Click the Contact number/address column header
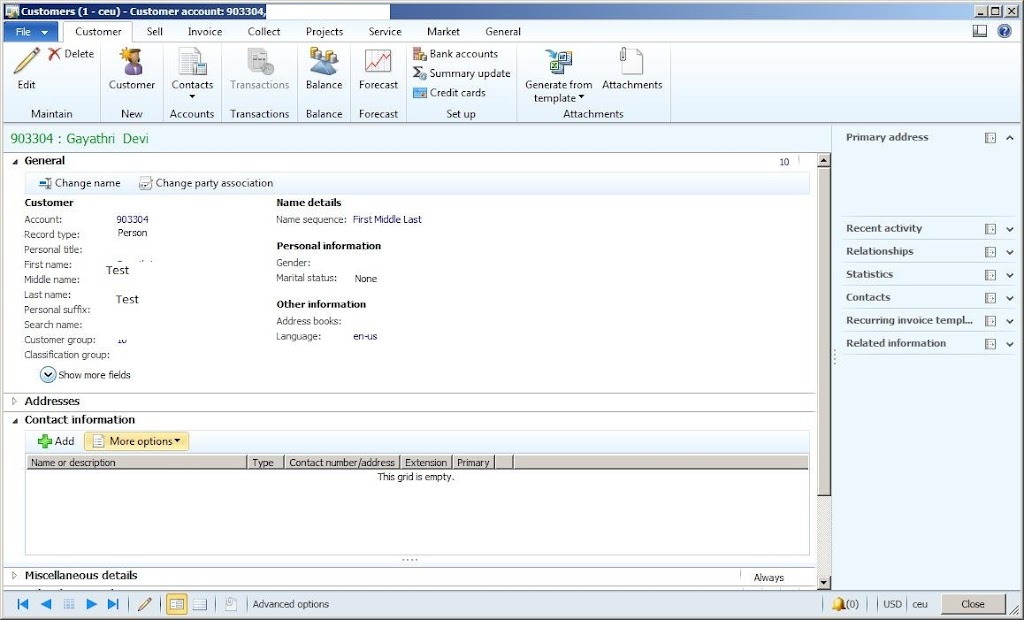This screenshot has height=620, width=1024. [x=342, y=463]
